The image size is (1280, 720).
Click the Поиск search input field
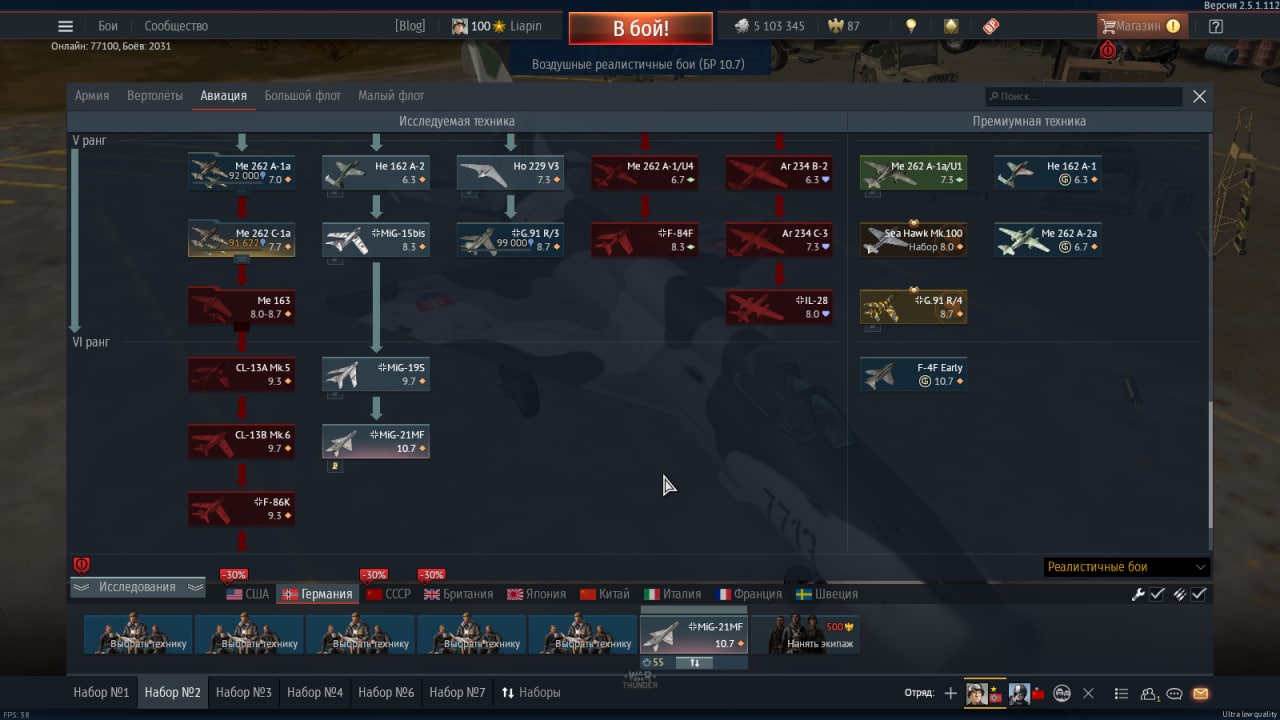point(1083,97)
